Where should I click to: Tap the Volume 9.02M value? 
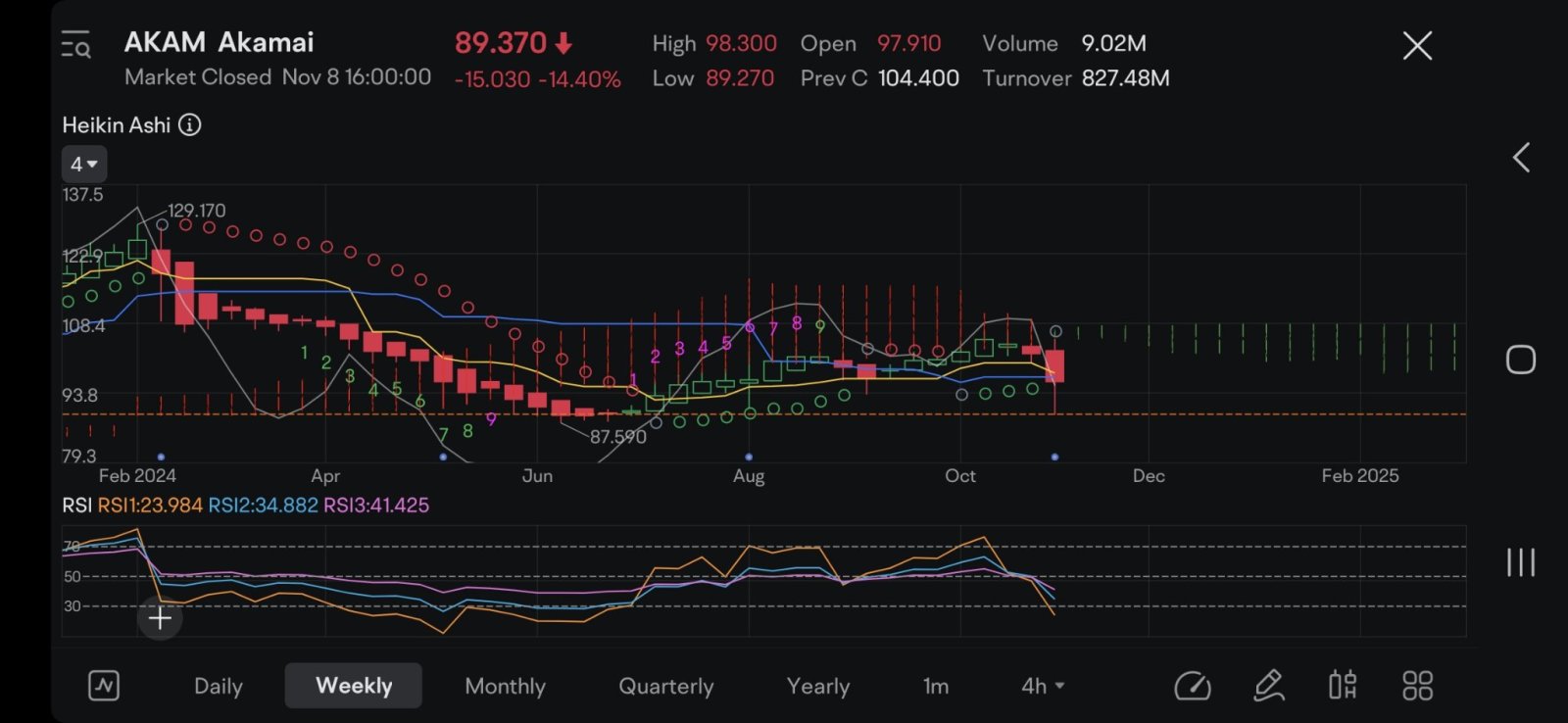(1113, 43)
